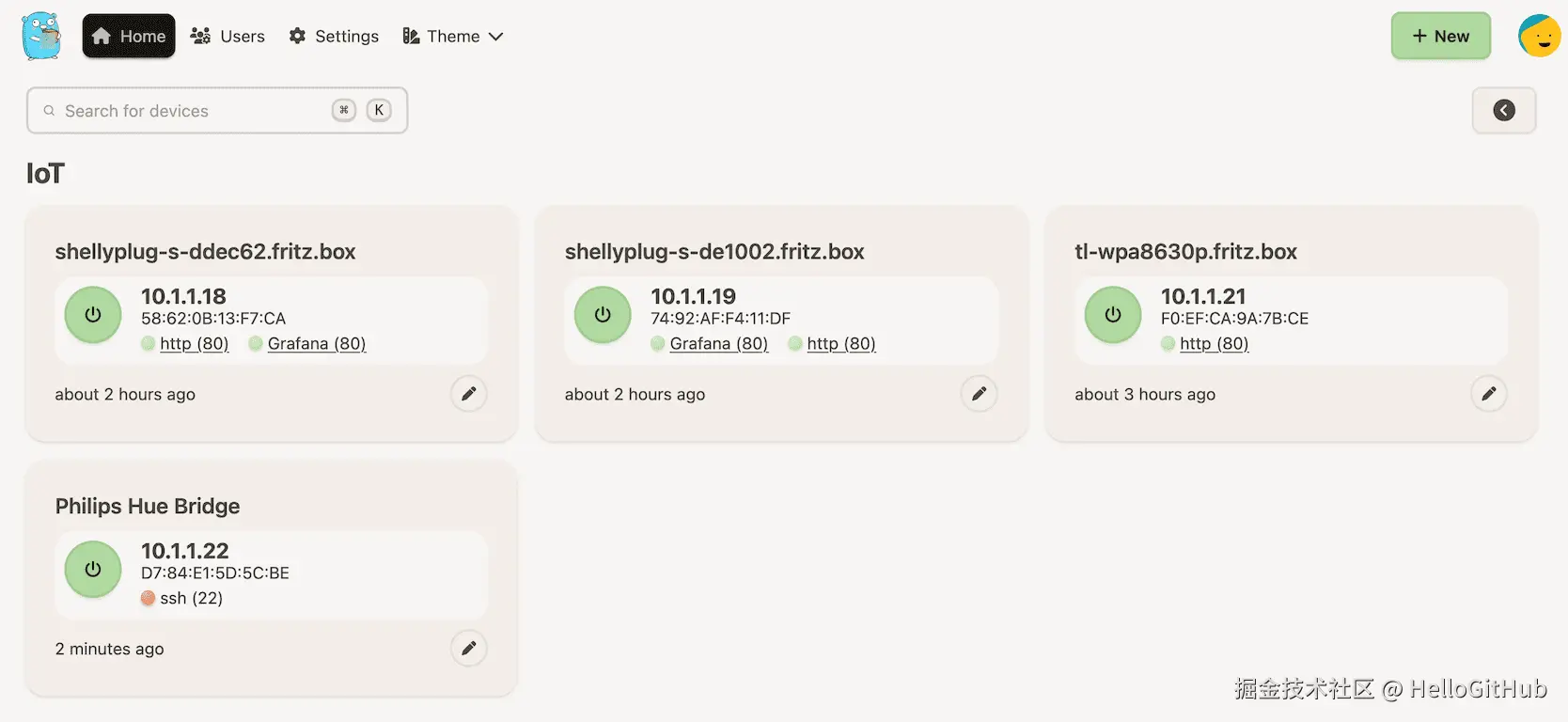Viewport: 1568px width, 722px height.
Task: Open http (80) link for 10.1.1.21
Action: [x=1214, y=344]
